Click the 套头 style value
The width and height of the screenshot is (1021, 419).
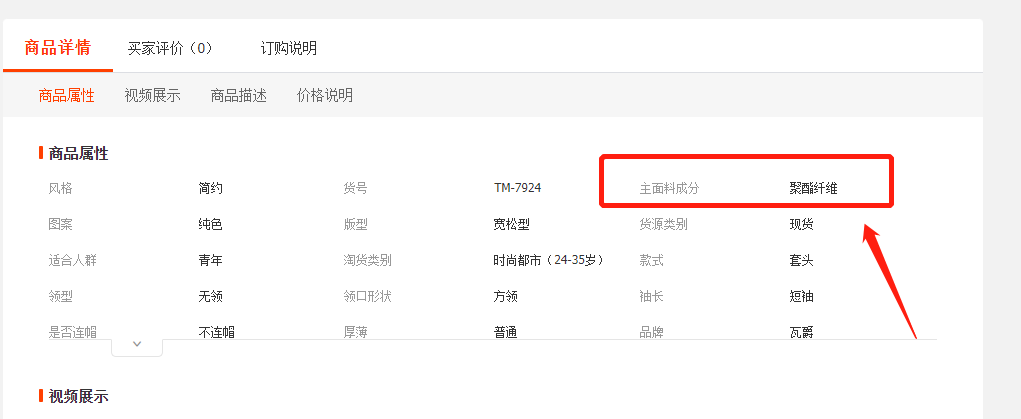[x=801, y=261]
